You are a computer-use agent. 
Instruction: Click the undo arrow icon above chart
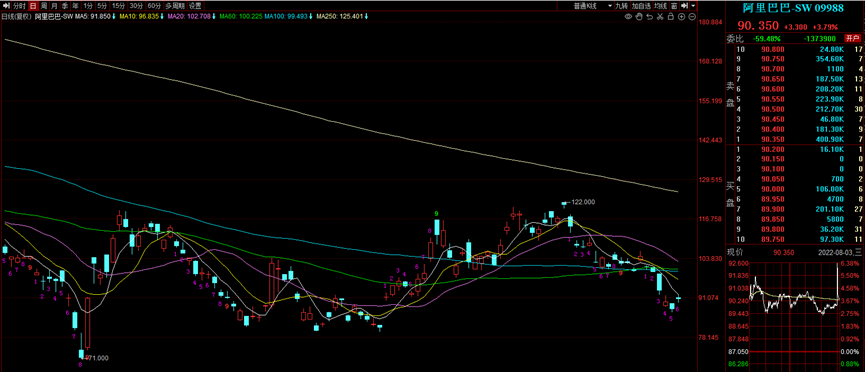click(650, 17)
